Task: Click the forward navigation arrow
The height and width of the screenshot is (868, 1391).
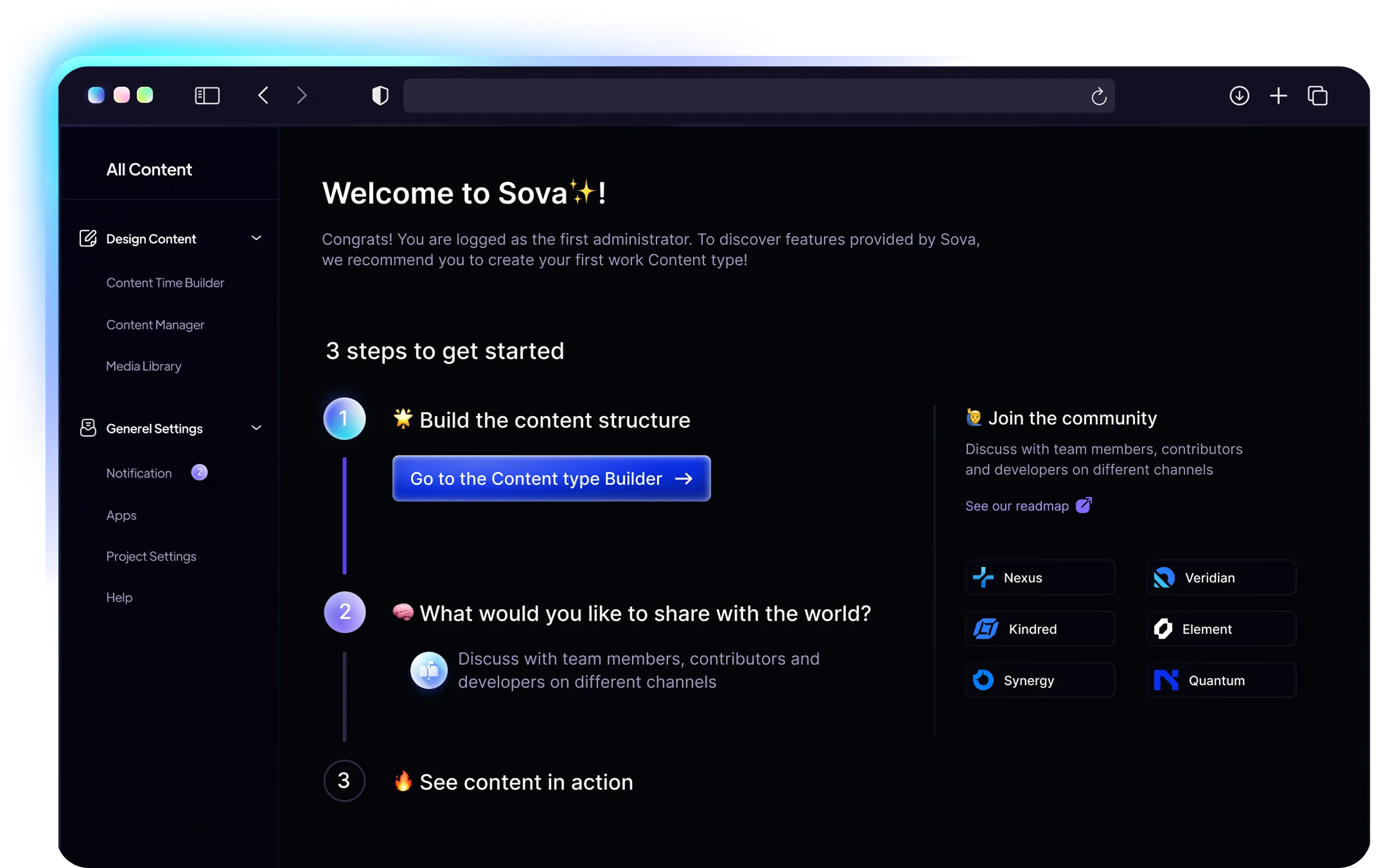Action: (302, 95)
